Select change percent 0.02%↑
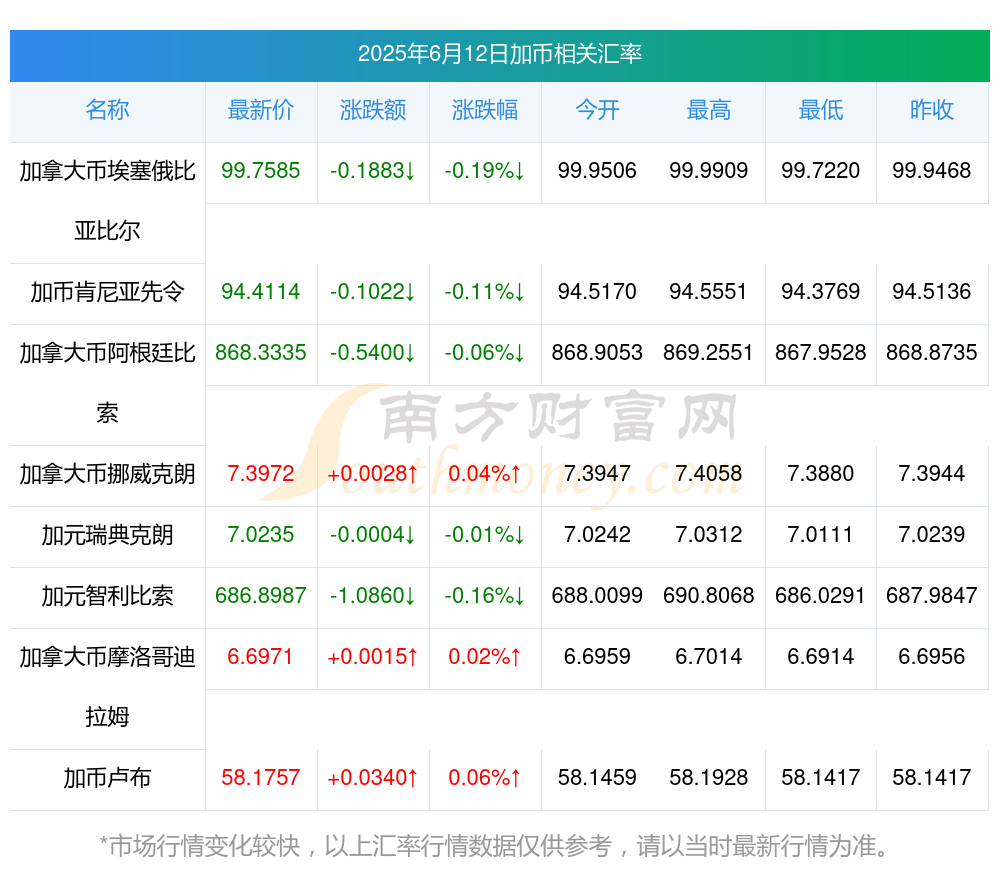1000x877 pixels. 485,656
